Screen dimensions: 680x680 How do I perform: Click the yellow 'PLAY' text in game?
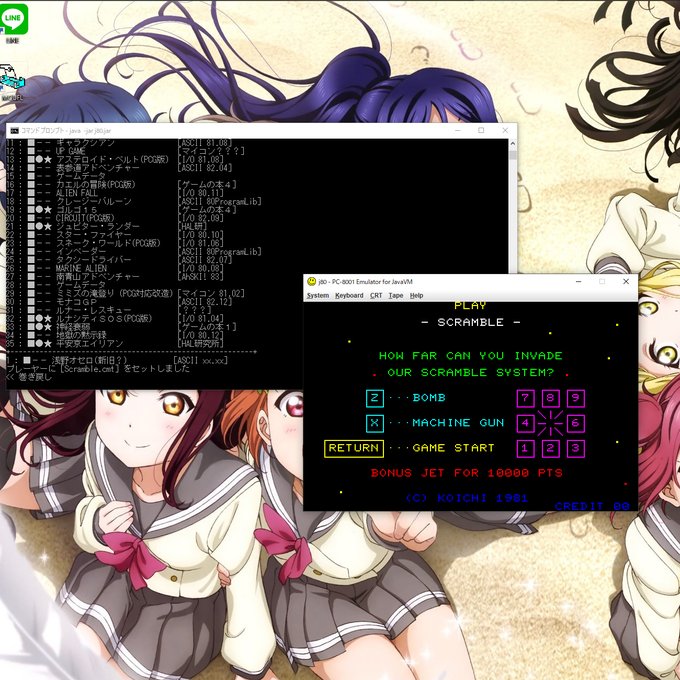[471, 306]
